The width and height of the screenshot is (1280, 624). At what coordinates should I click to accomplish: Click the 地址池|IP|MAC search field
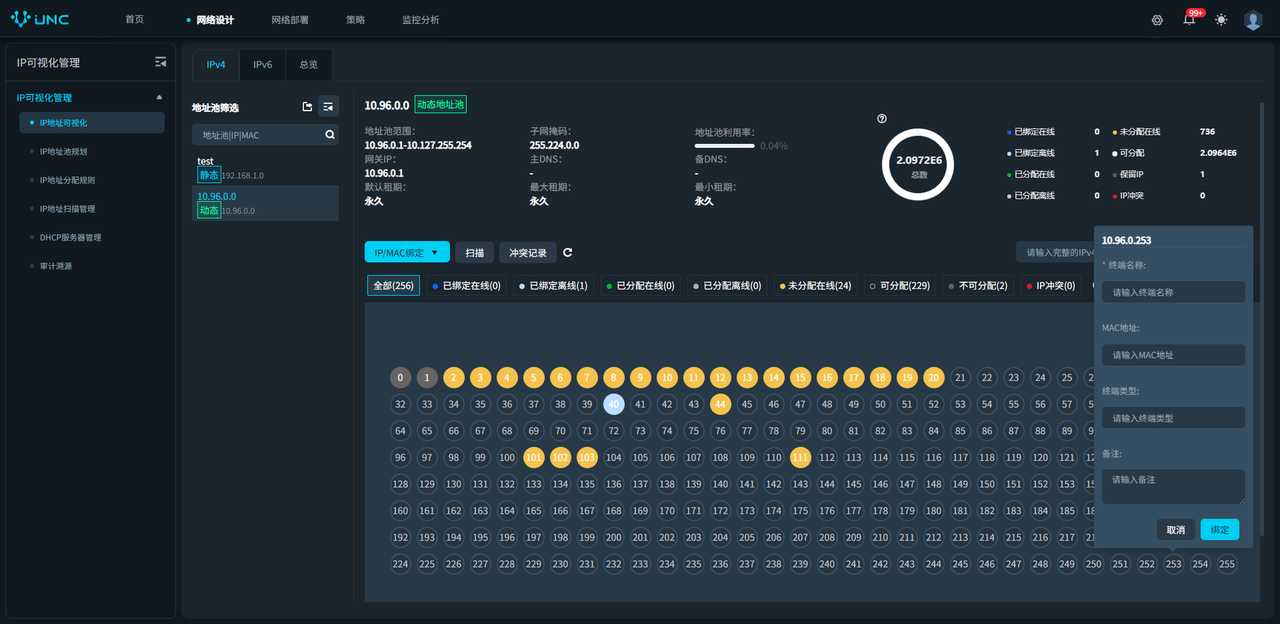[x=265, y=135]
